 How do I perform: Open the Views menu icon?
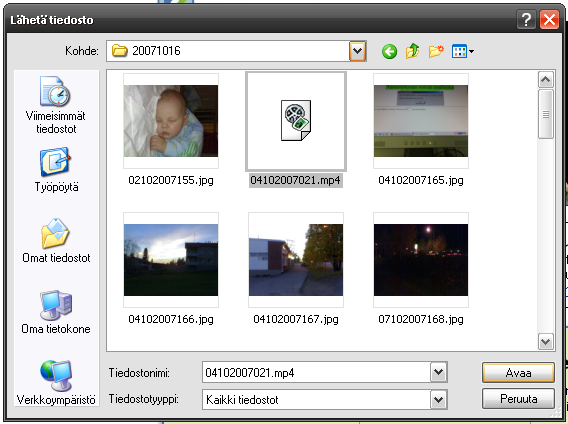tap(463, 51)
